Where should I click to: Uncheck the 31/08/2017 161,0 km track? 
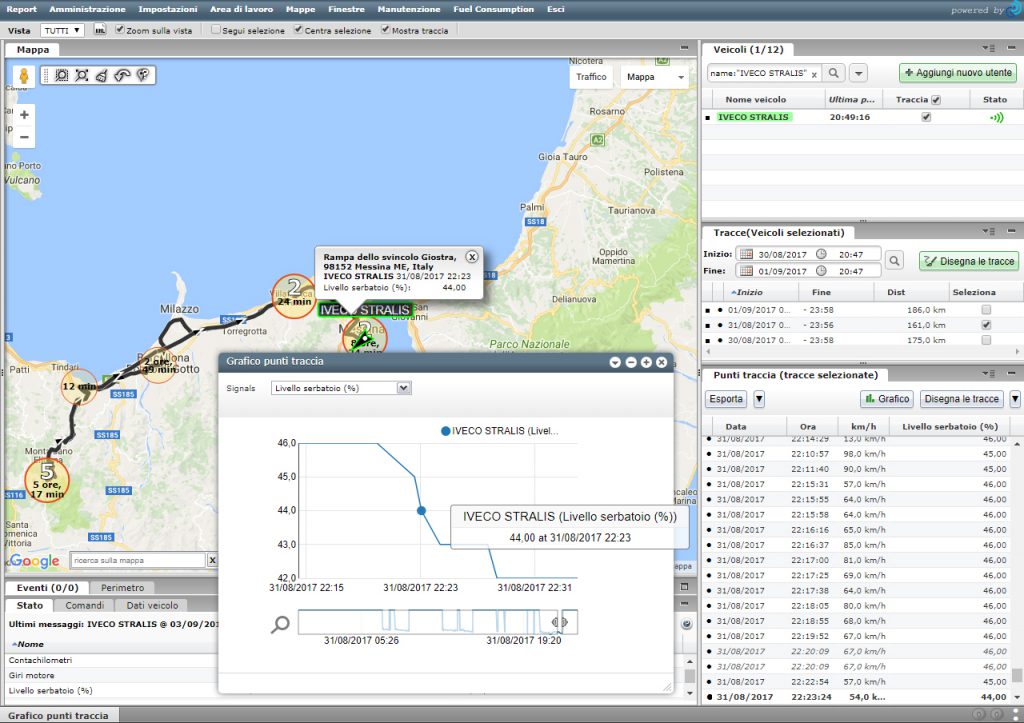(986, 325)
